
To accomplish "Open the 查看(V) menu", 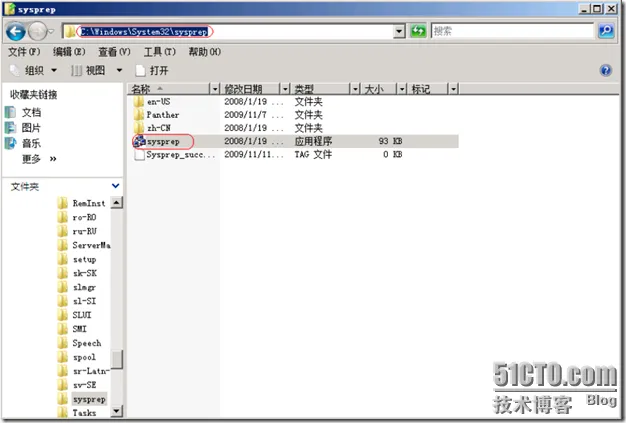I will tap(114, 52).
